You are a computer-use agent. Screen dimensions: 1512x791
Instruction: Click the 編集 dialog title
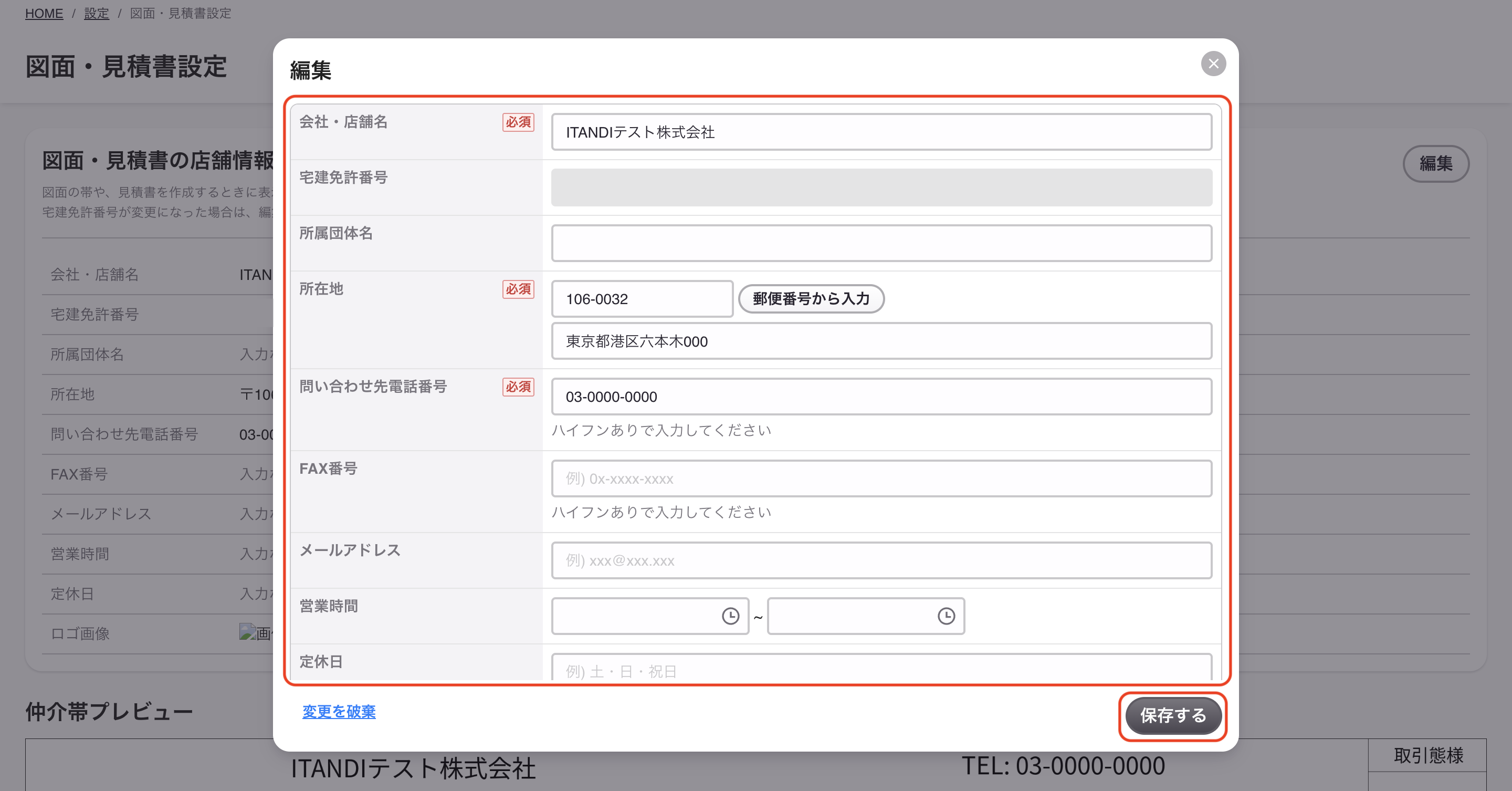(x=310, y=70)
